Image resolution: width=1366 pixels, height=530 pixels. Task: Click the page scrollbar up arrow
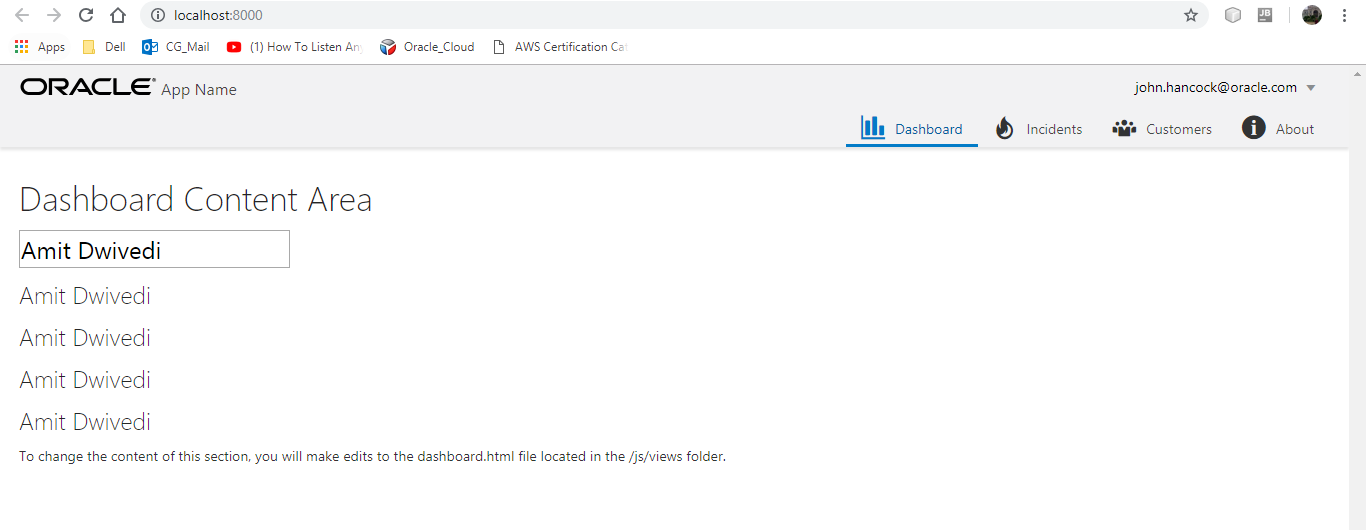1357,74
